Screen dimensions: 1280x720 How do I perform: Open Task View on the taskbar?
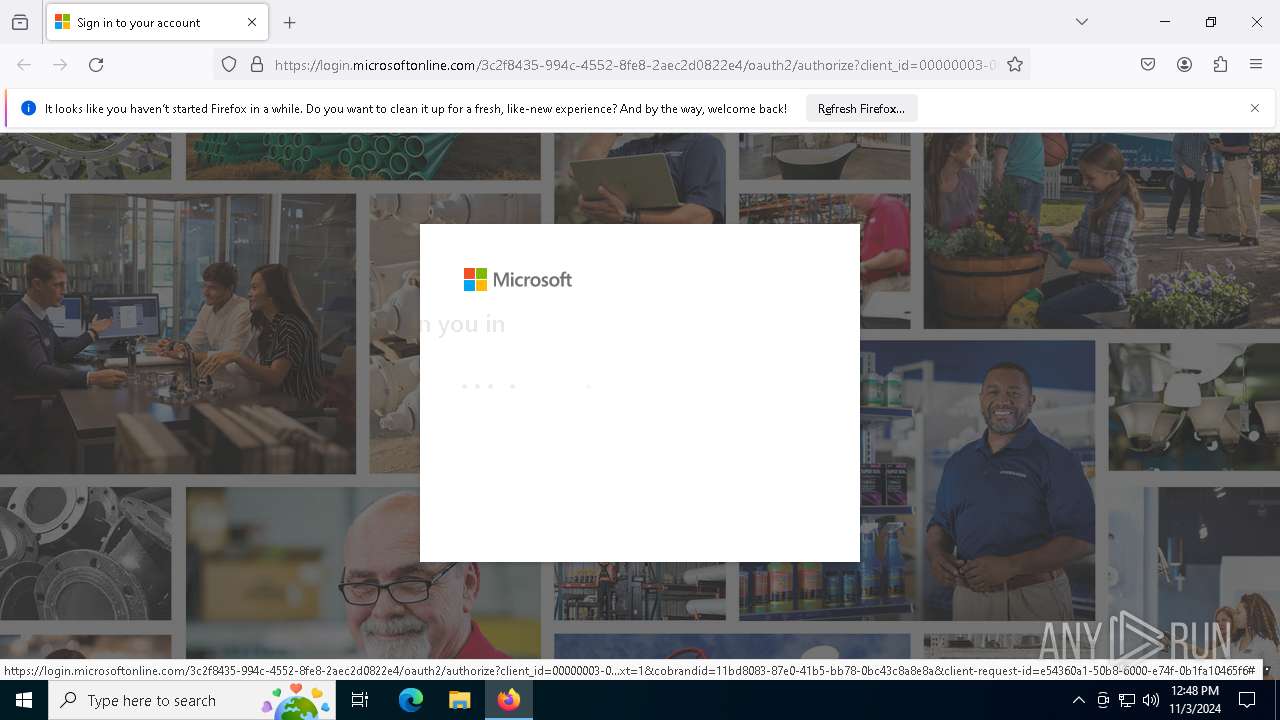coord(360,700)
